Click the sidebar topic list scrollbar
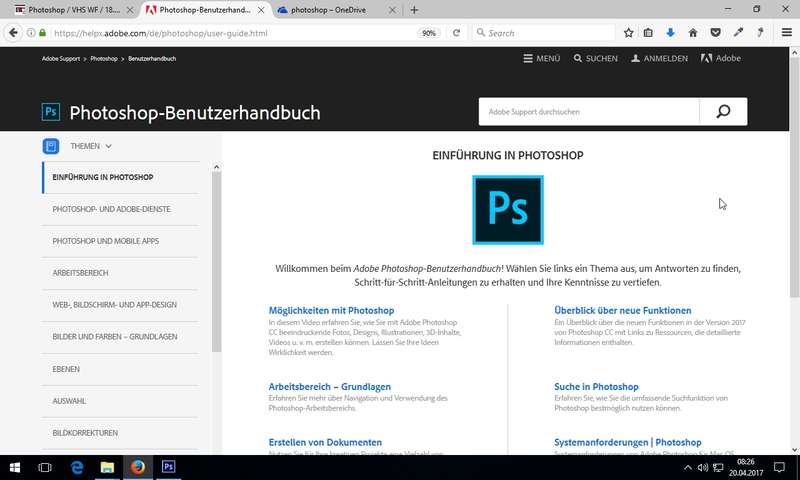This screenshot has height=480, width=800. click(216, 262)
